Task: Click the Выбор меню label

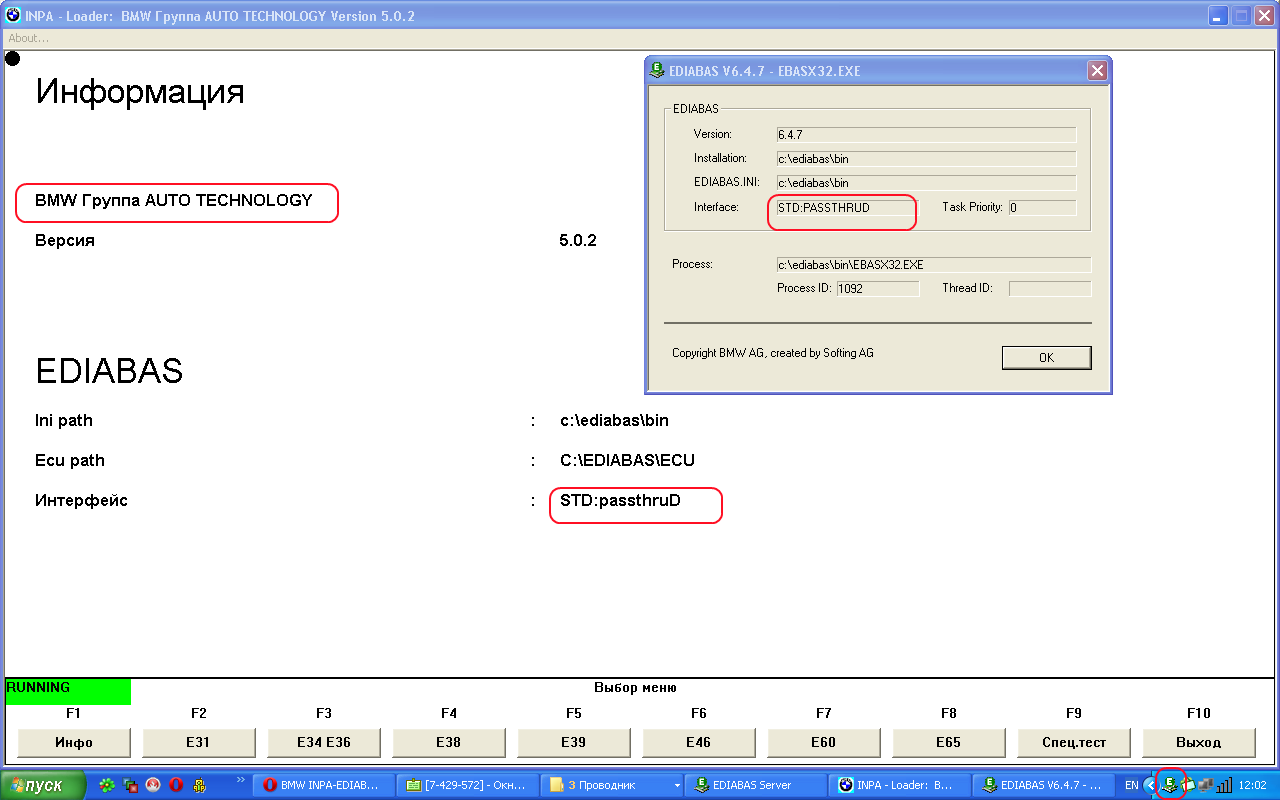Action: (x=636, y=688)
